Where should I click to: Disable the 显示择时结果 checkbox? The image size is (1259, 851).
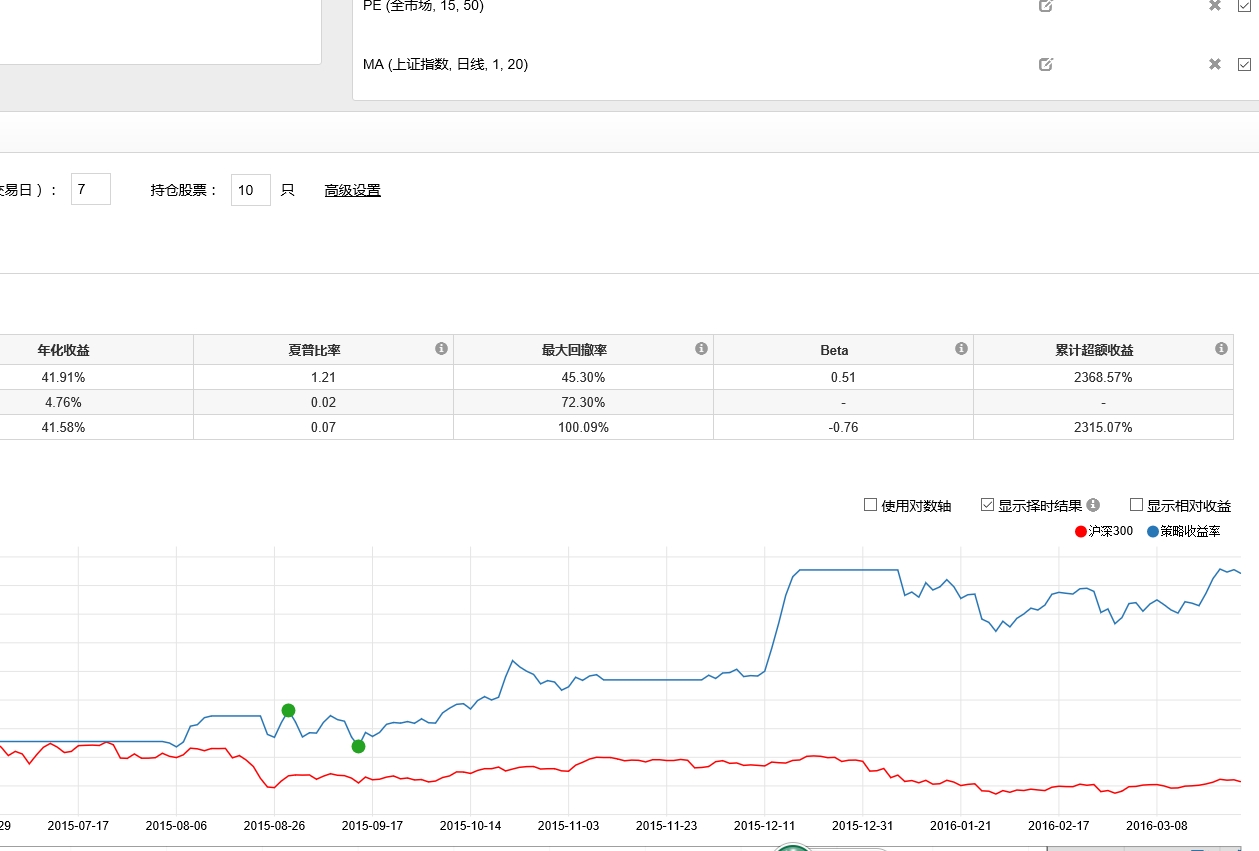988,505
